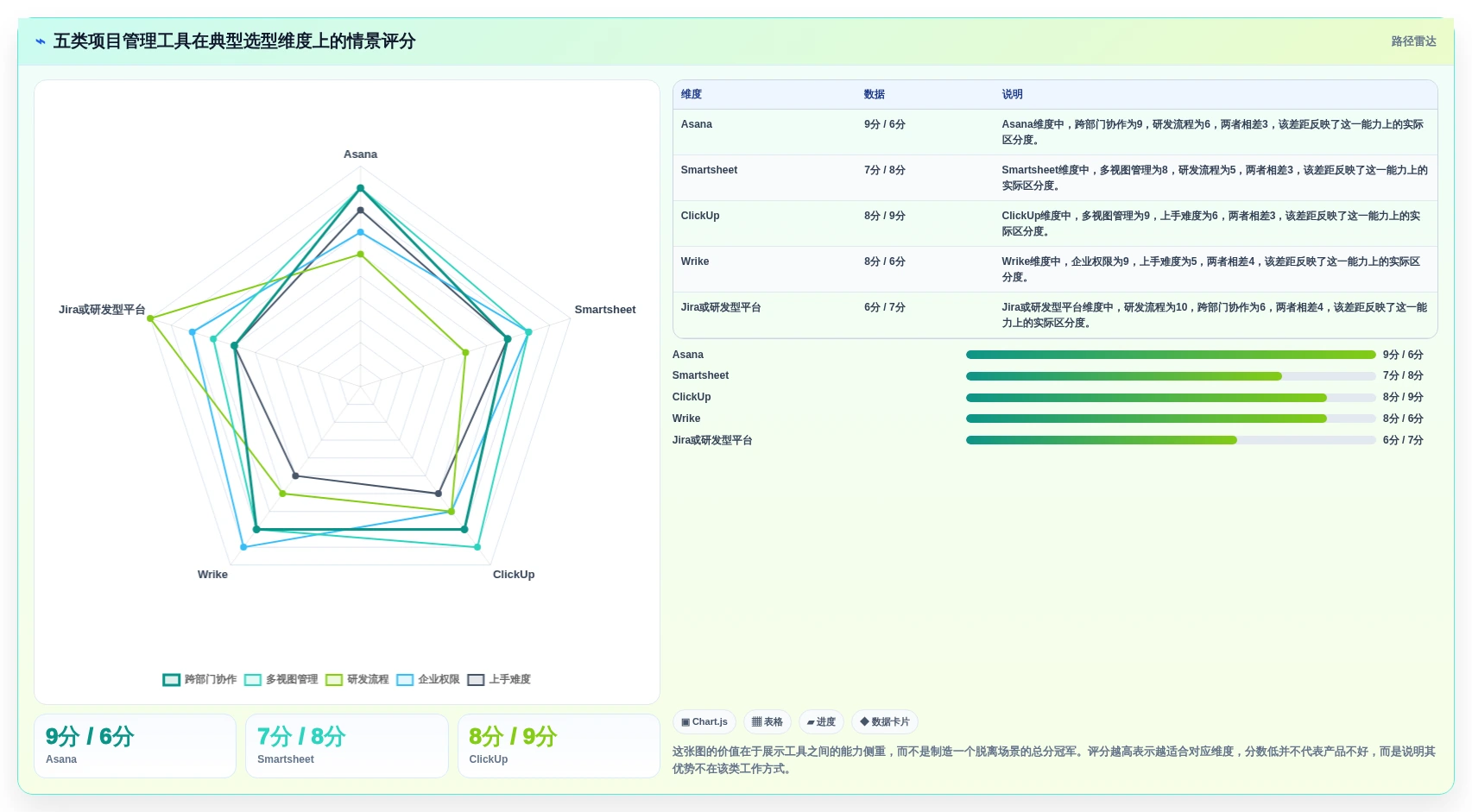Toggle the 多视图管理 legend series
1472x812 pixels.
(281, 679)
